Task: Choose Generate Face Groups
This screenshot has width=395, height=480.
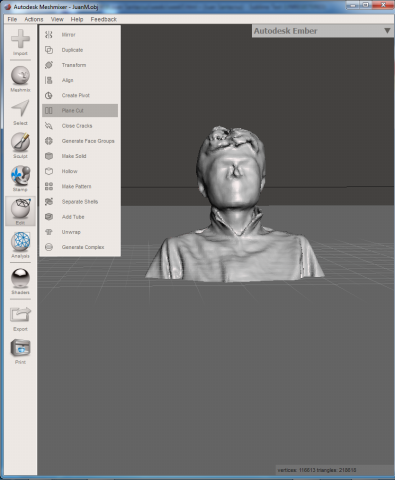Action: [80, 141]
